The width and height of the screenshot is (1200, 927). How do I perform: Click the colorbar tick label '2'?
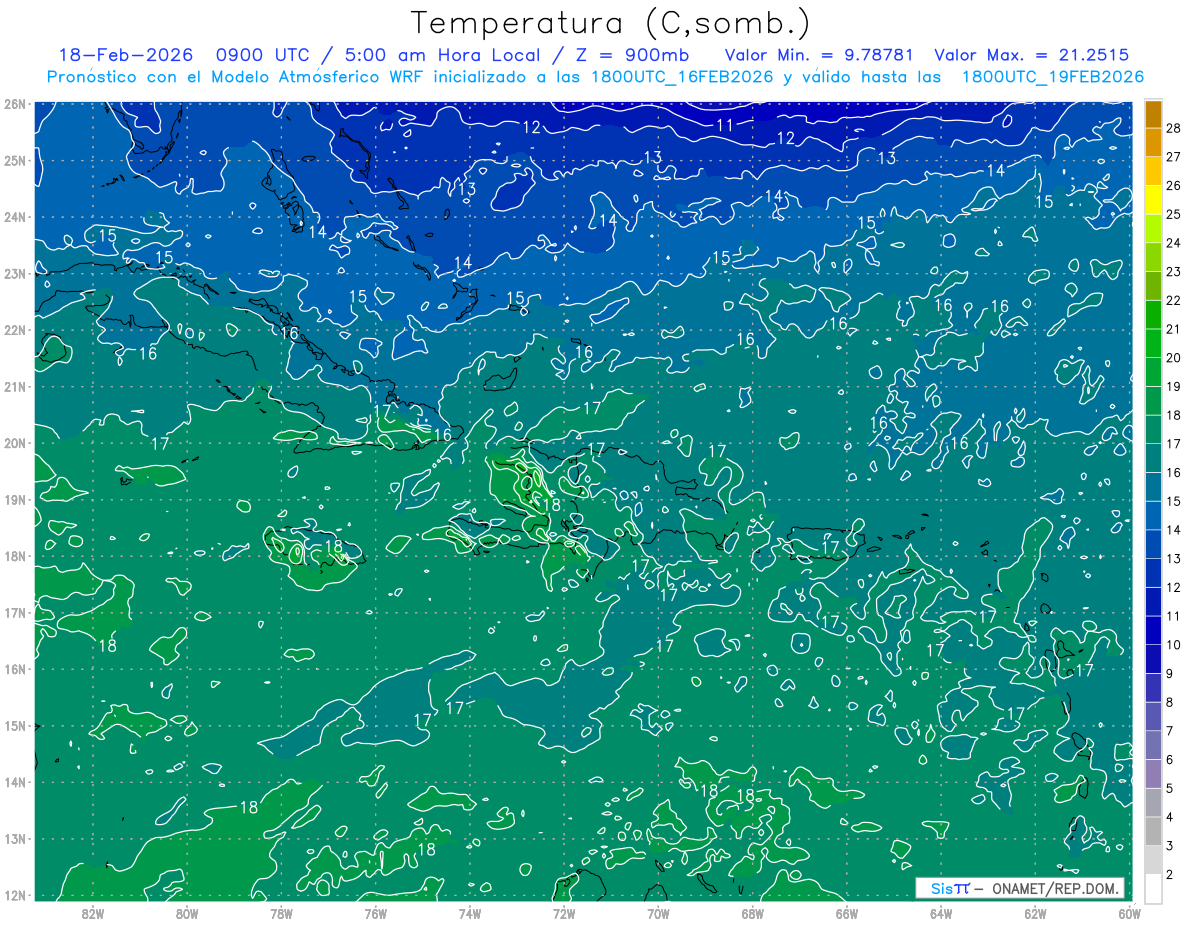(x=1169, y=875)
